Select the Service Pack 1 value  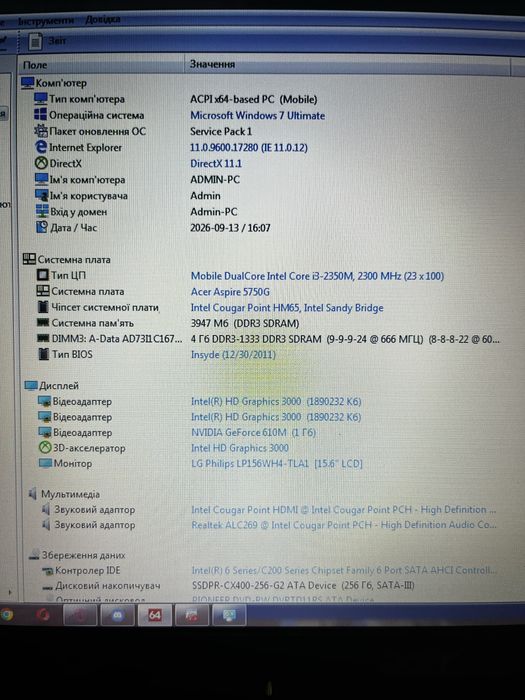[x=221, y=131]
